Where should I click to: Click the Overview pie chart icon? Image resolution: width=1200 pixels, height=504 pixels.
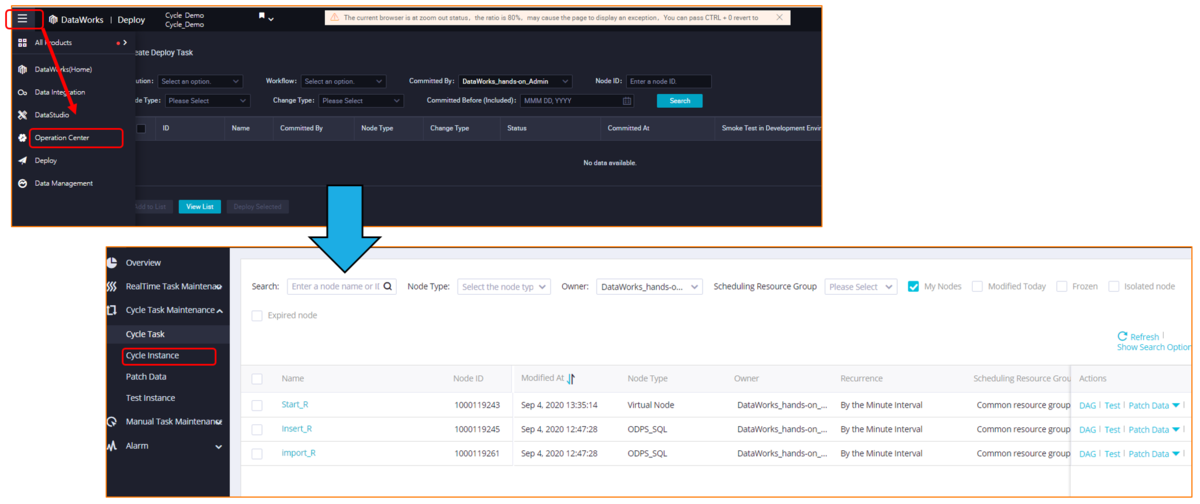[112, 262]
